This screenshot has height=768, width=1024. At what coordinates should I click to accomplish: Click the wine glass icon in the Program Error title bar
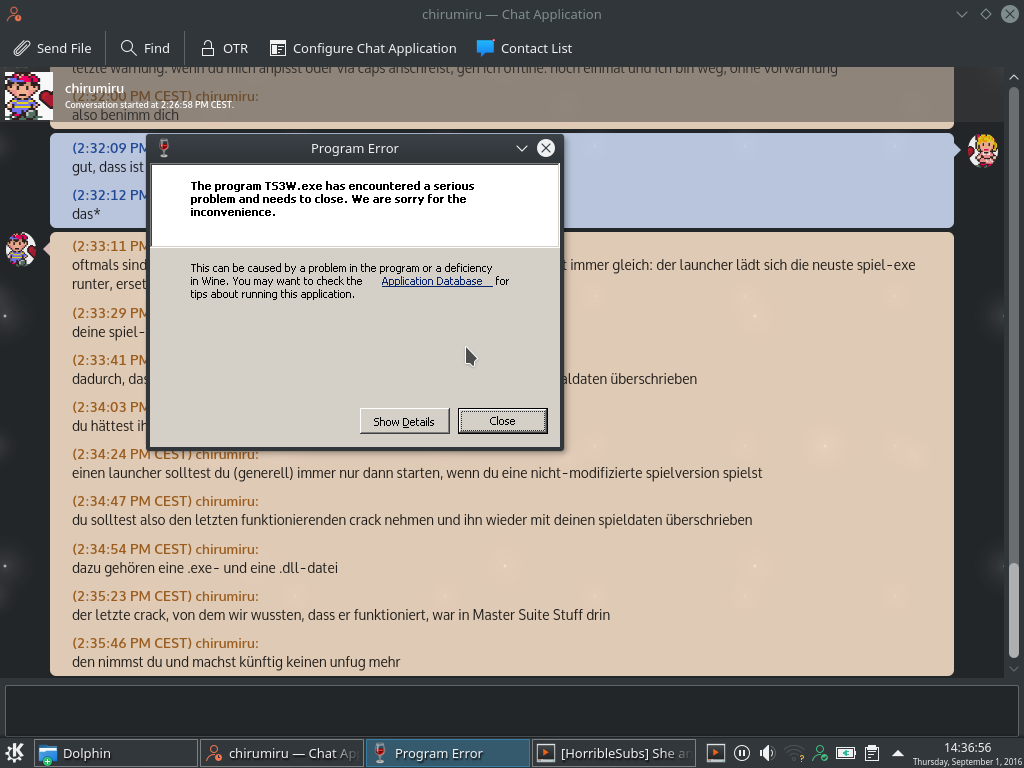coord(164,148)
